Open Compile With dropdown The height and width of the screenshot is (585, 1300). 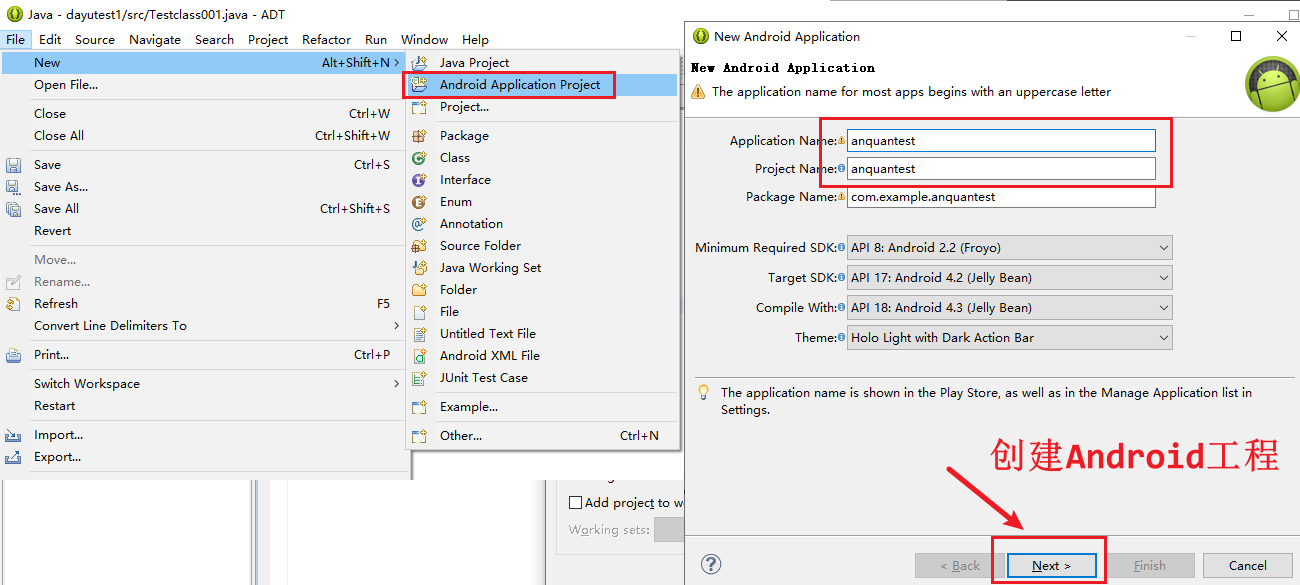pyautogui.click(x=1009, y=308)
